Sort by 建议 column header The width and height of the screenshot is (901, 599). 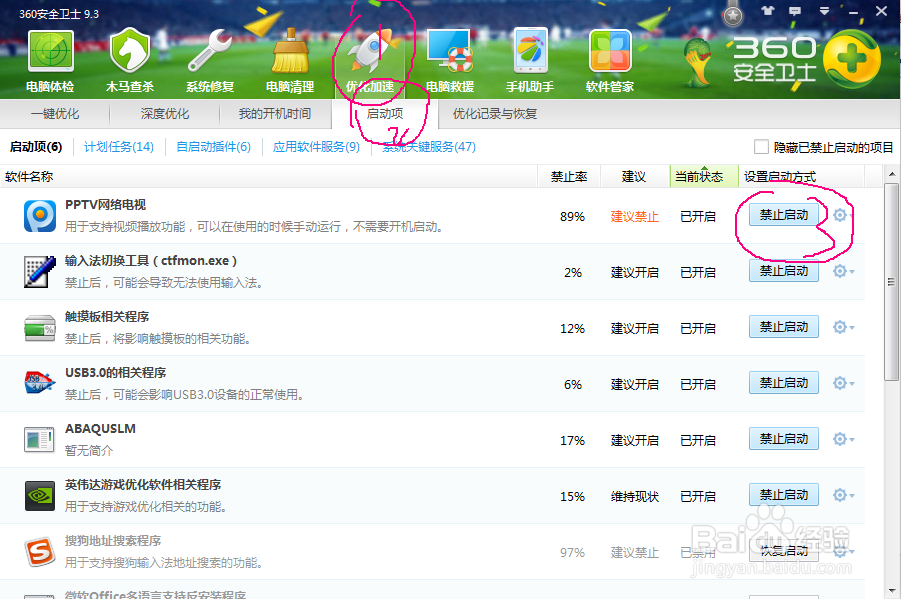634,176
